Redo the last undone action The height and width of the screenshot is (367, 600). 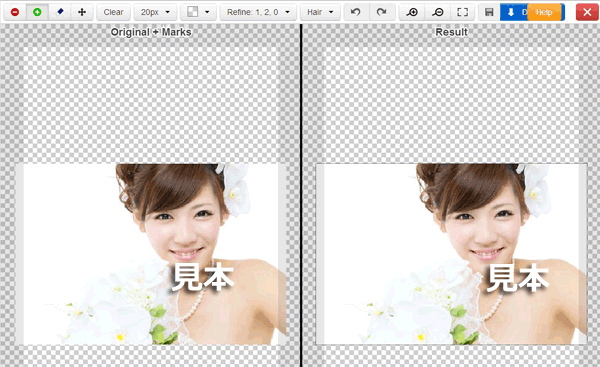click(382, 12)
